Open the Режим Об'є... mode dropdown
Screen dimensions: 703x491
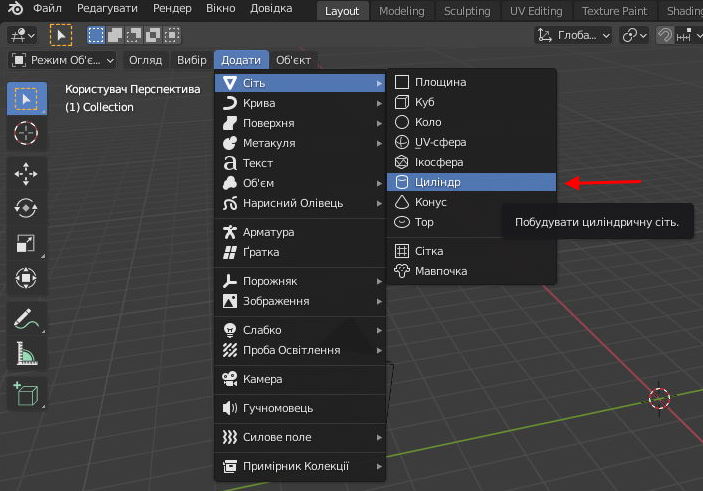tap(62, 60)
